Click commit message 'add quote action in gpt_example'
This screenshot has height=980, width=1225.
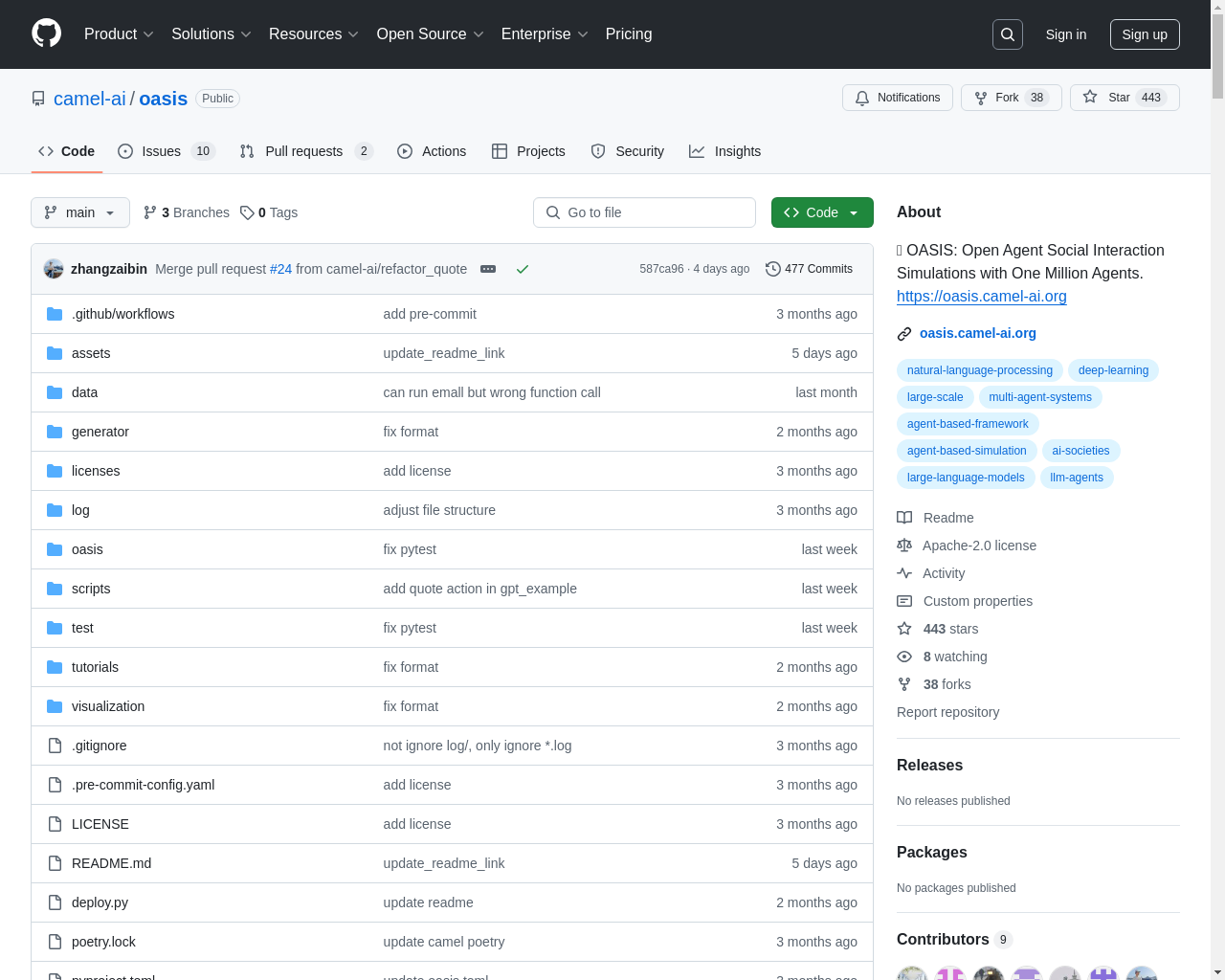tap(479, 589)
